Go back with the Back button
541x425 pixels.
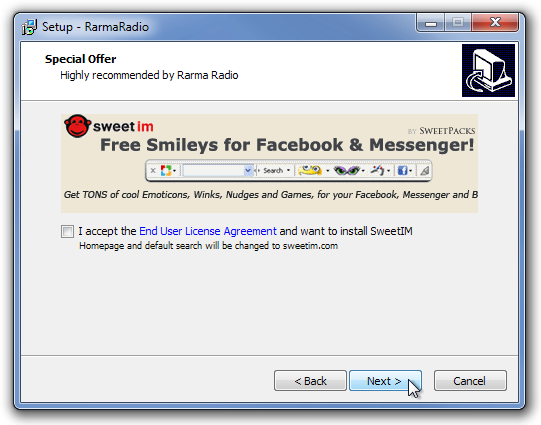tap(310, 381)
